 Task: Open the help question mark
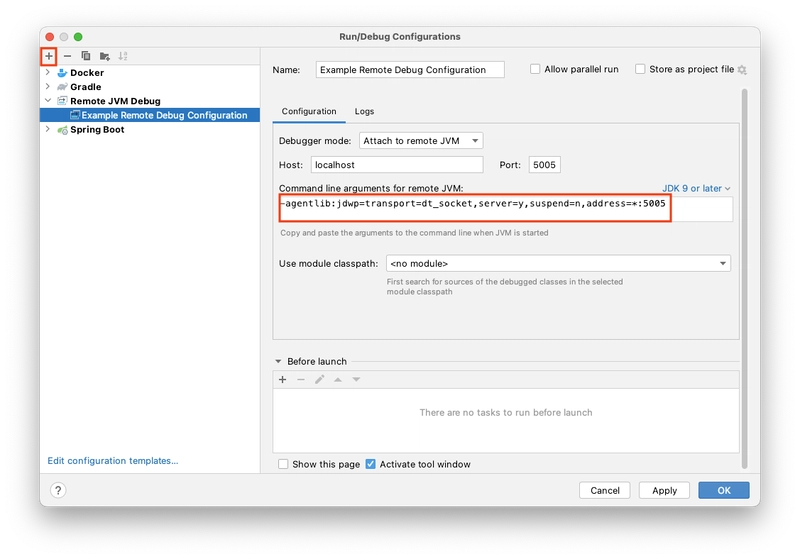(58, 490)
